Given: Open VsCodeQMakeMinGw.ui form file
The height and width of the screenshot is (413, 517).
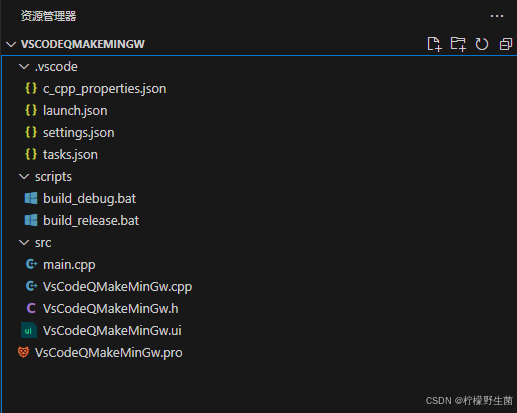Looking at the screenshot, I should [112, 331].
